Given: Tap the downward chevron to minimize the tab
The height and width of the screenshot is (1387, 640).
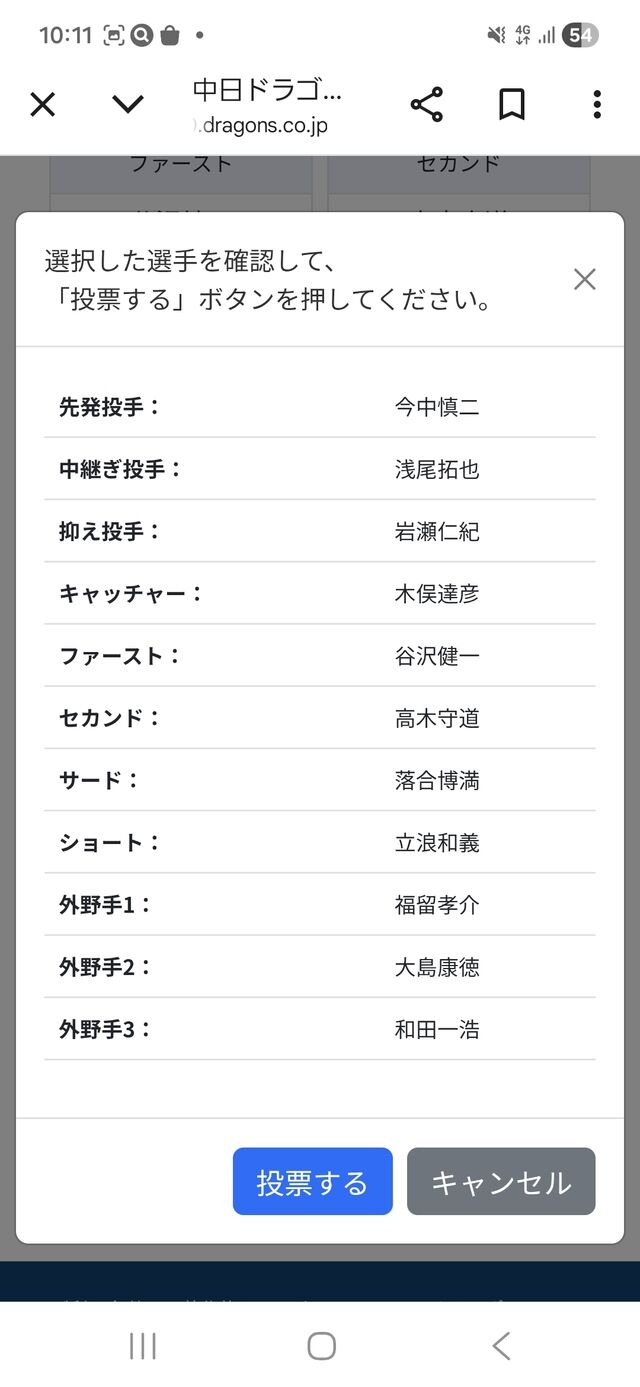Looking at the screenshot, I should point(128,104).
